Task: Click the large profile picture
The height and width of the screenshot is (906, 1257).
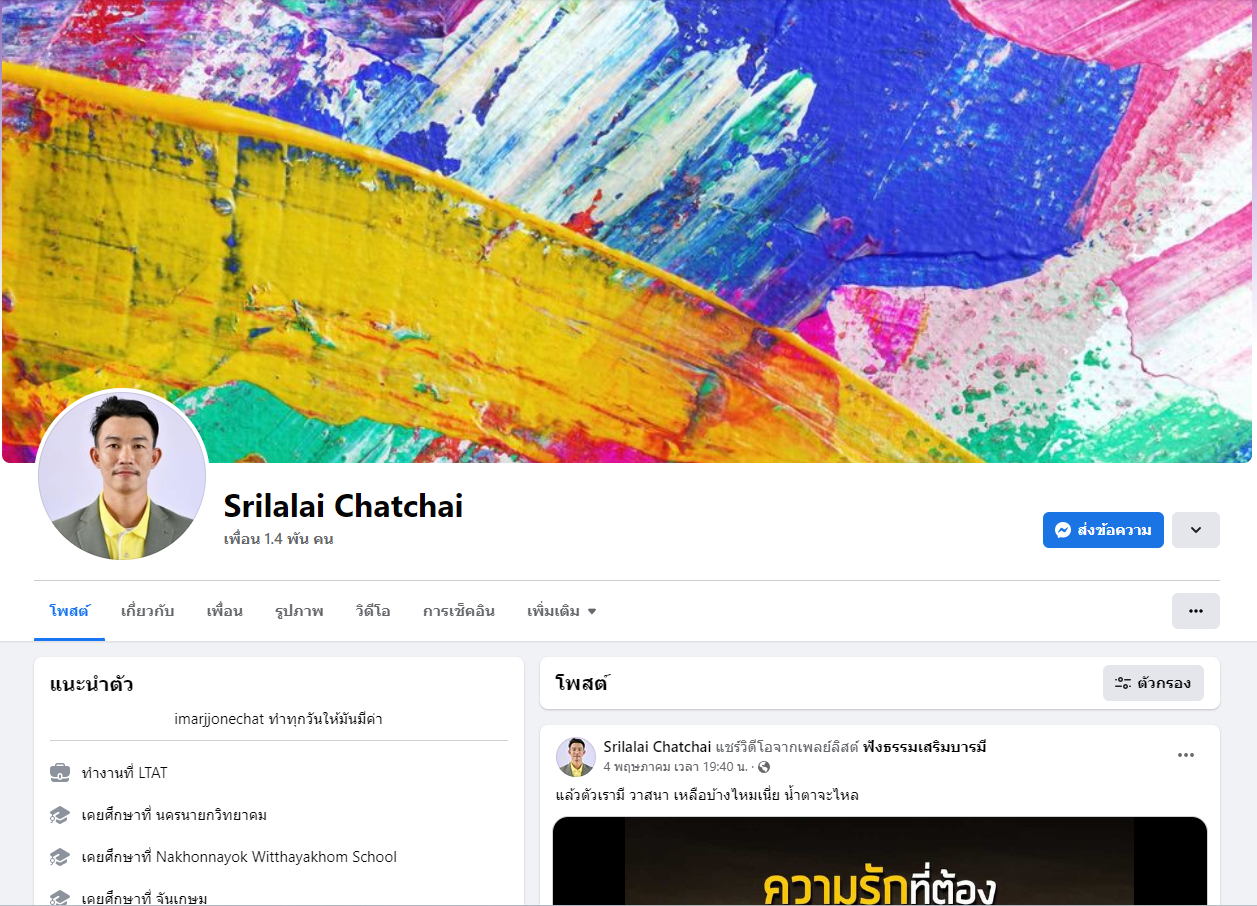Action: pos(122,475)
